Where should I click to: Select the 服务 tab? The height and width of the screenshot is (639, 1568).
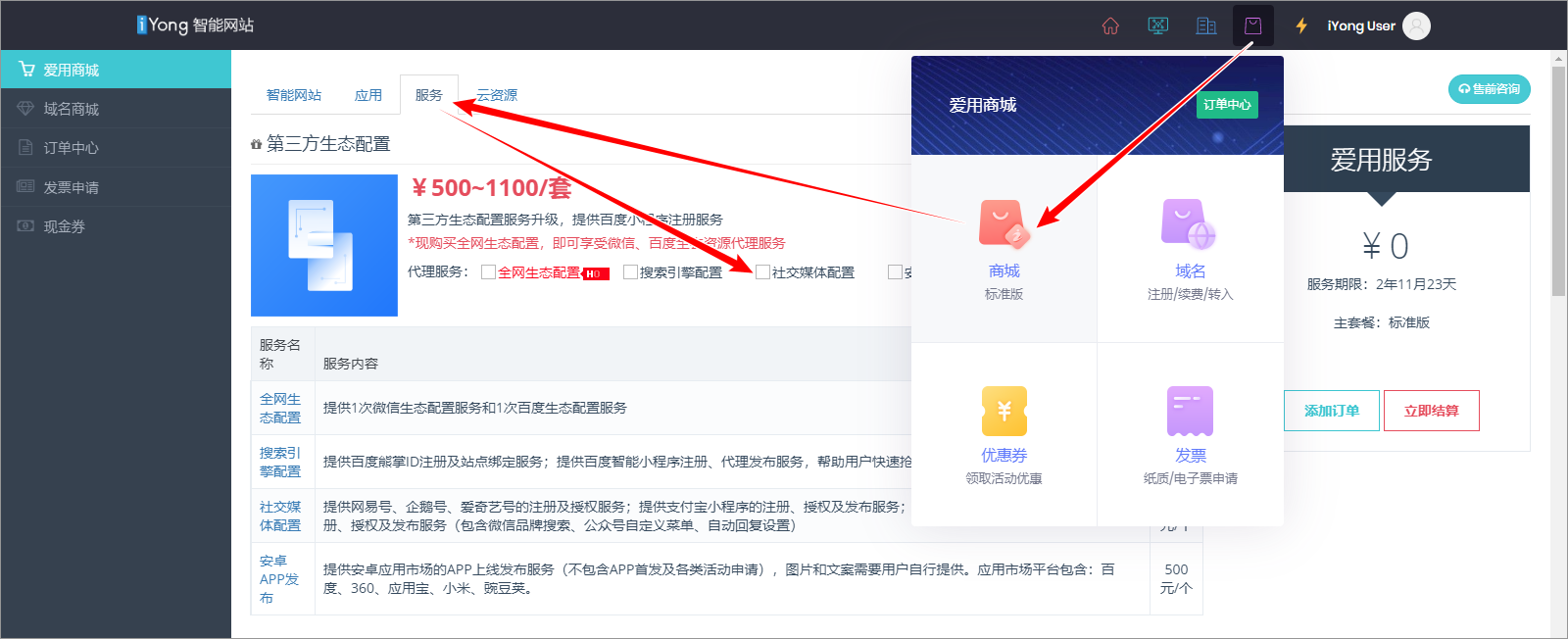(x=429, y=95)
